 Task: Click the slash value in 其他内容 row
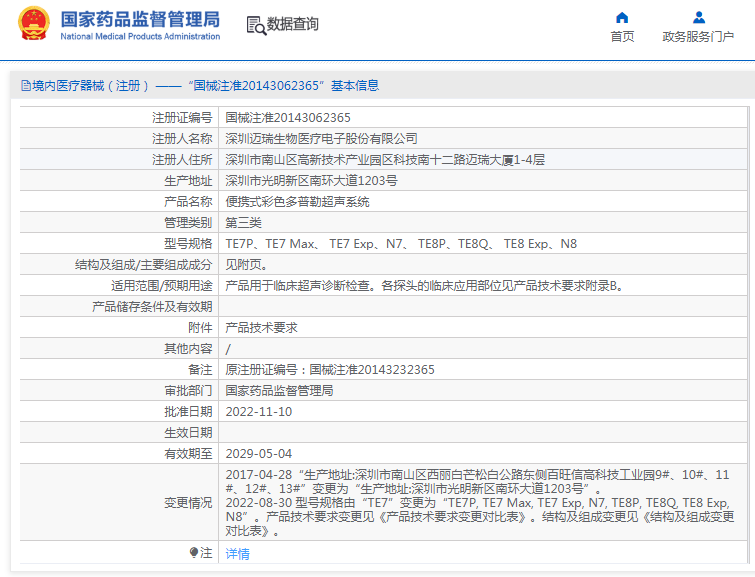tap(228, 349)
